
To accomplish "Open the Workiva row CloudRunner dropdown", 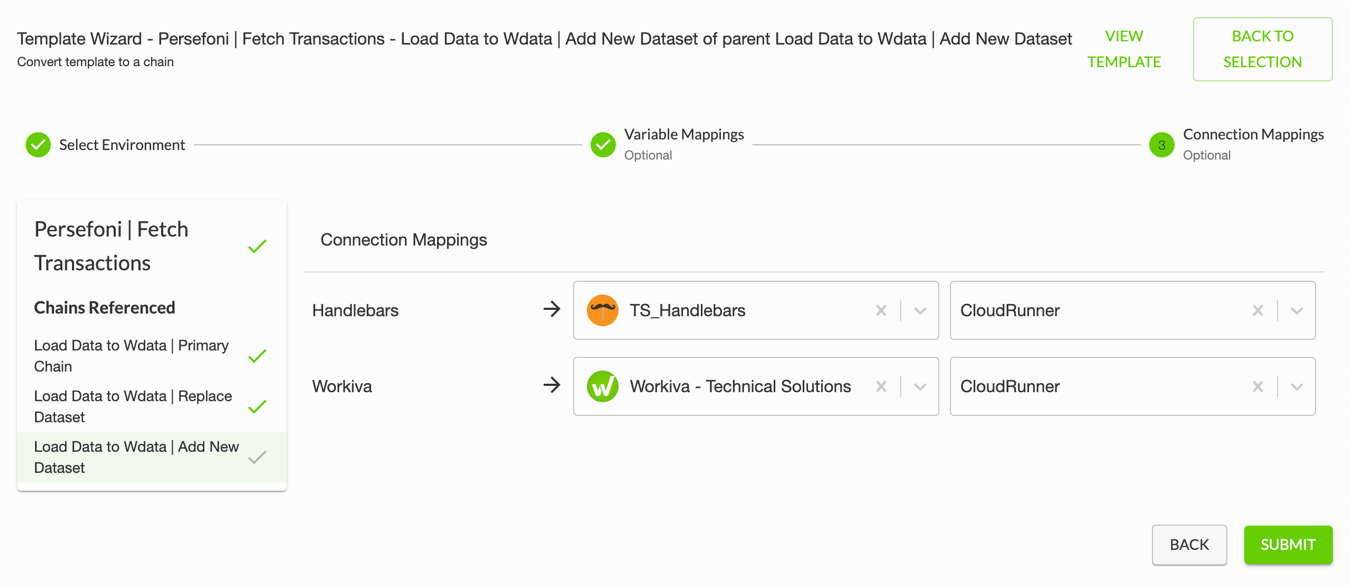I will tap(1297, 387).
